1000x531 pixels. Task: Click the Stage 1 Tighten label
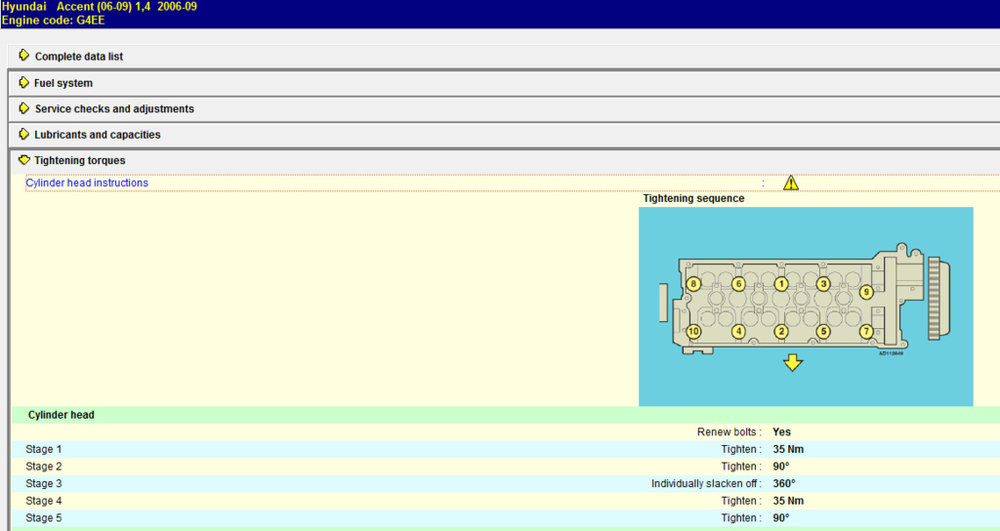(x=741, y=449)
